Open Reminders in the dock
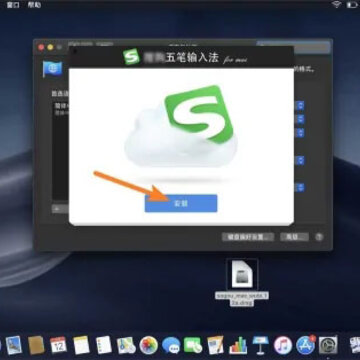 pos(104,345)
